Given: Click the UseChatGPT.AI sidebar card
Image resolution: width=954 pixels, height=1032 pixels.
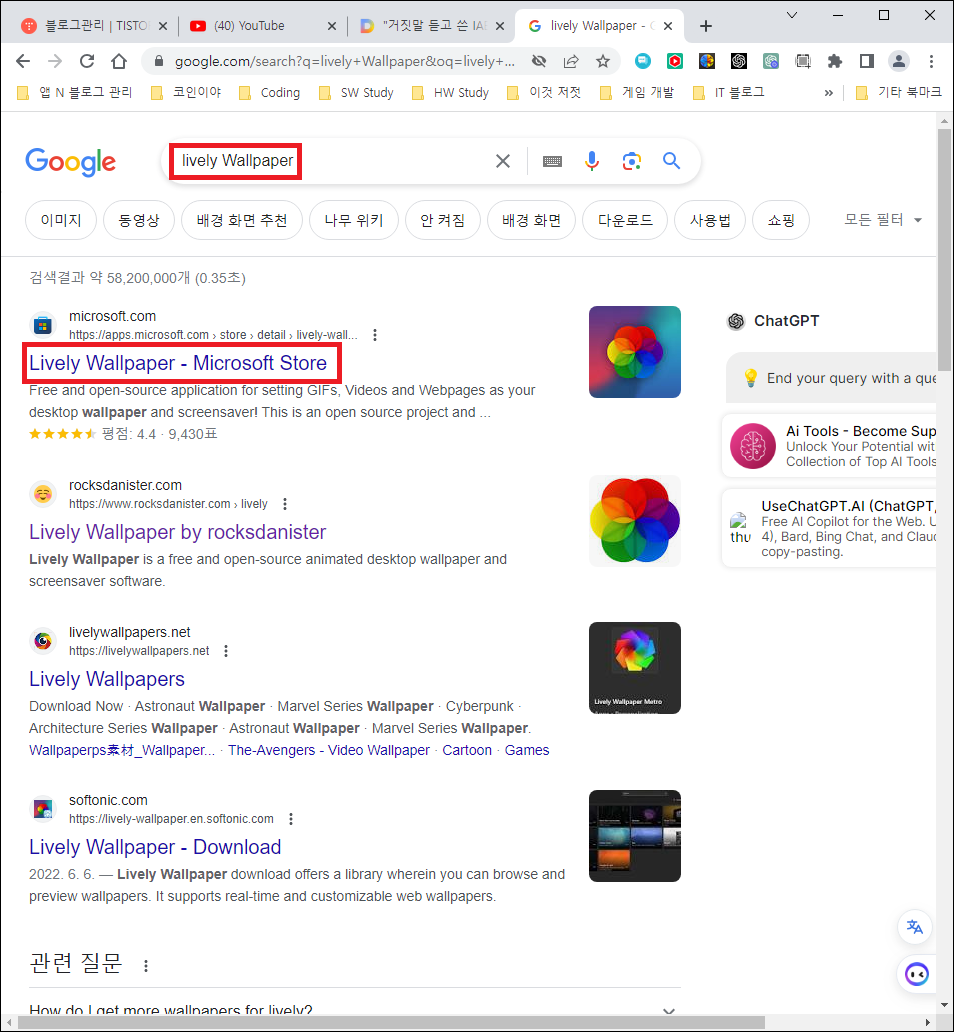Looking at the screenshot, I should click(830, 528).
